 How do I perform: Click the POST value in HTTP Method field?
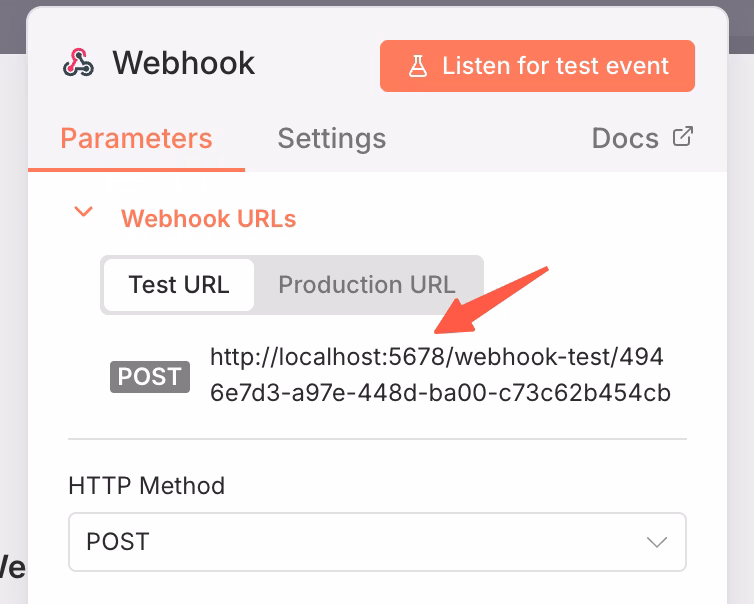click(x=118, y=542)
